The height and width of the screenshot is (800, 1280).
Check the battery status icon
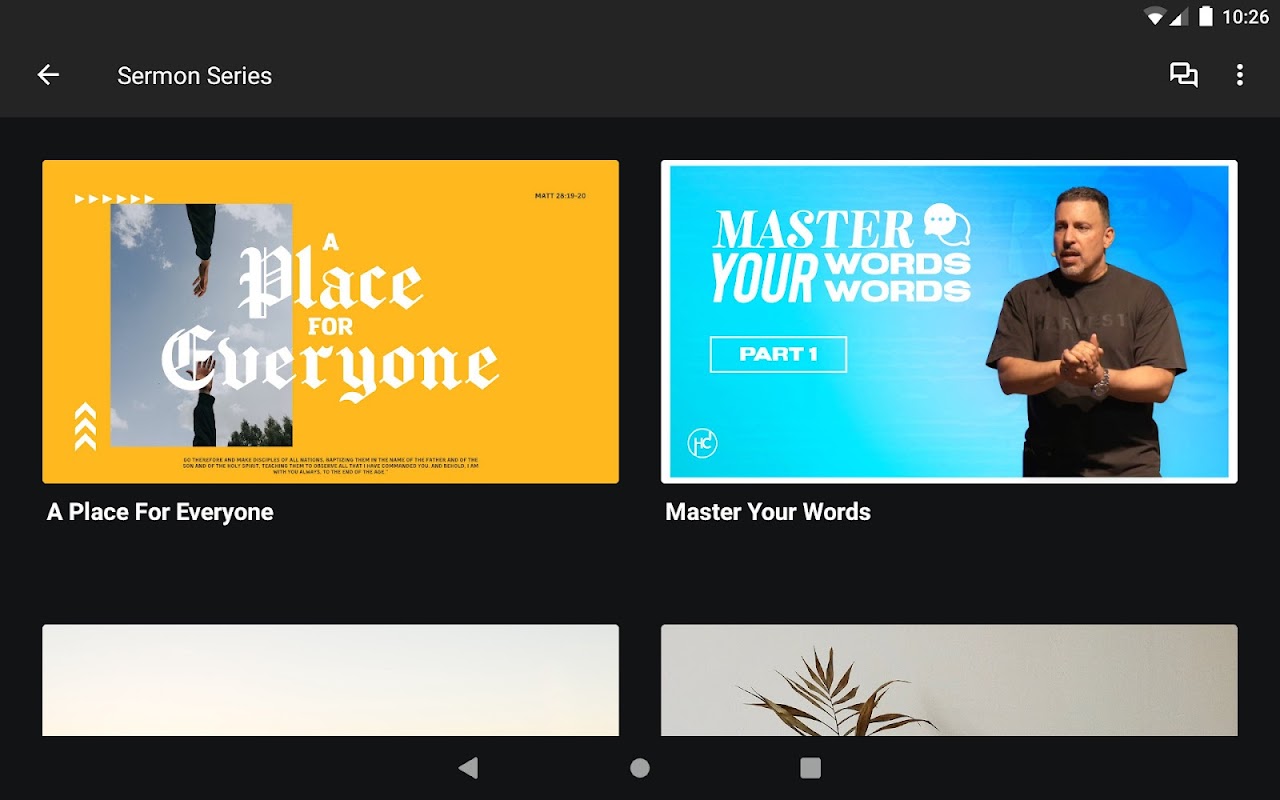point(1206,16)
